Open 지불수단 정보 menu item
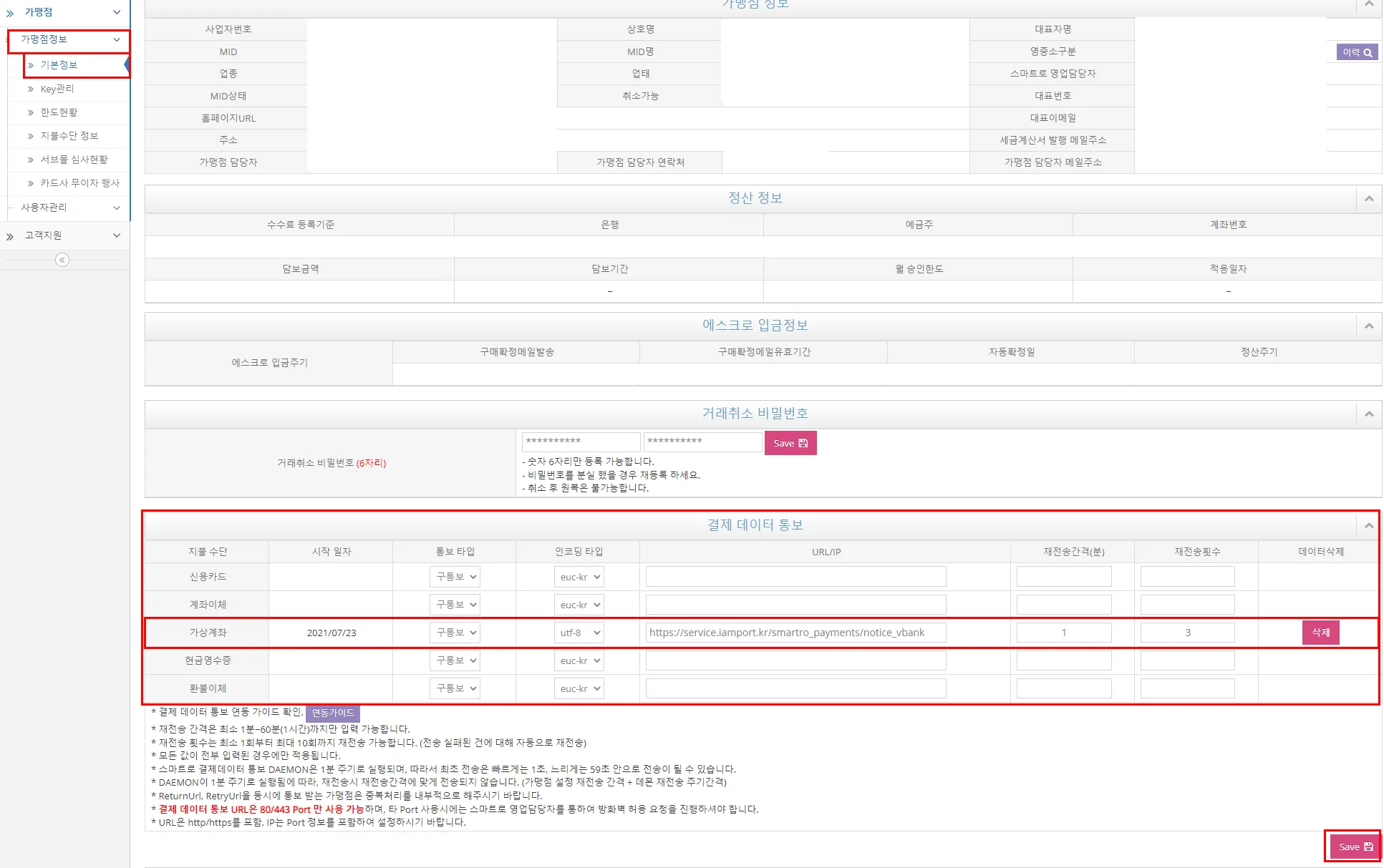Image resolution: width=1384 pixels, height=868 pixels. pyautogui.click(x=69, y=136)
